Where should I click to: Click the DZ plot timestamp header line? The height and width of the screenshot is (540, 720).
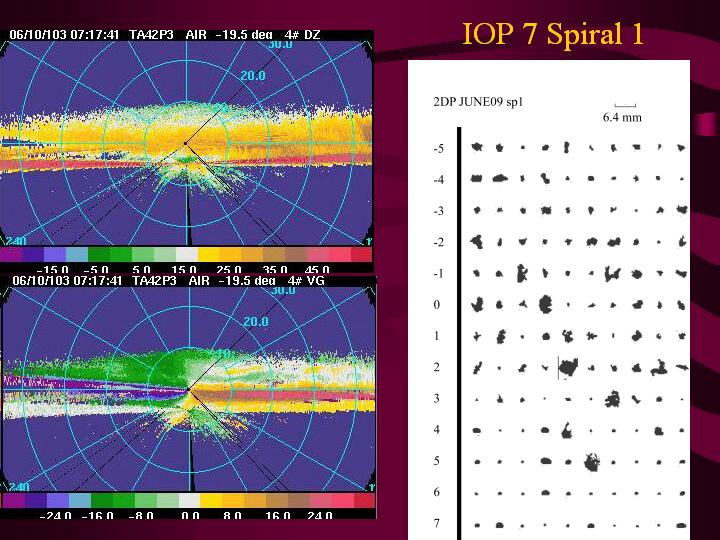pos(165,35)
